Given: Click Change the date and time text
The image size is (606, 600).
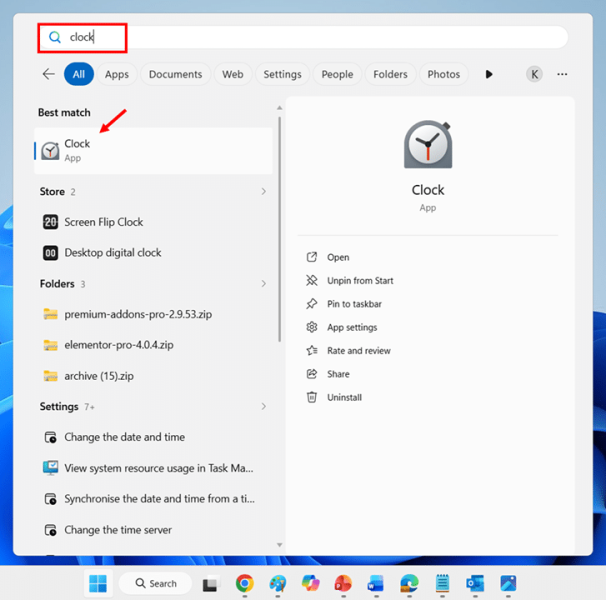Looking at the screenshot, I should pos(124,437).
